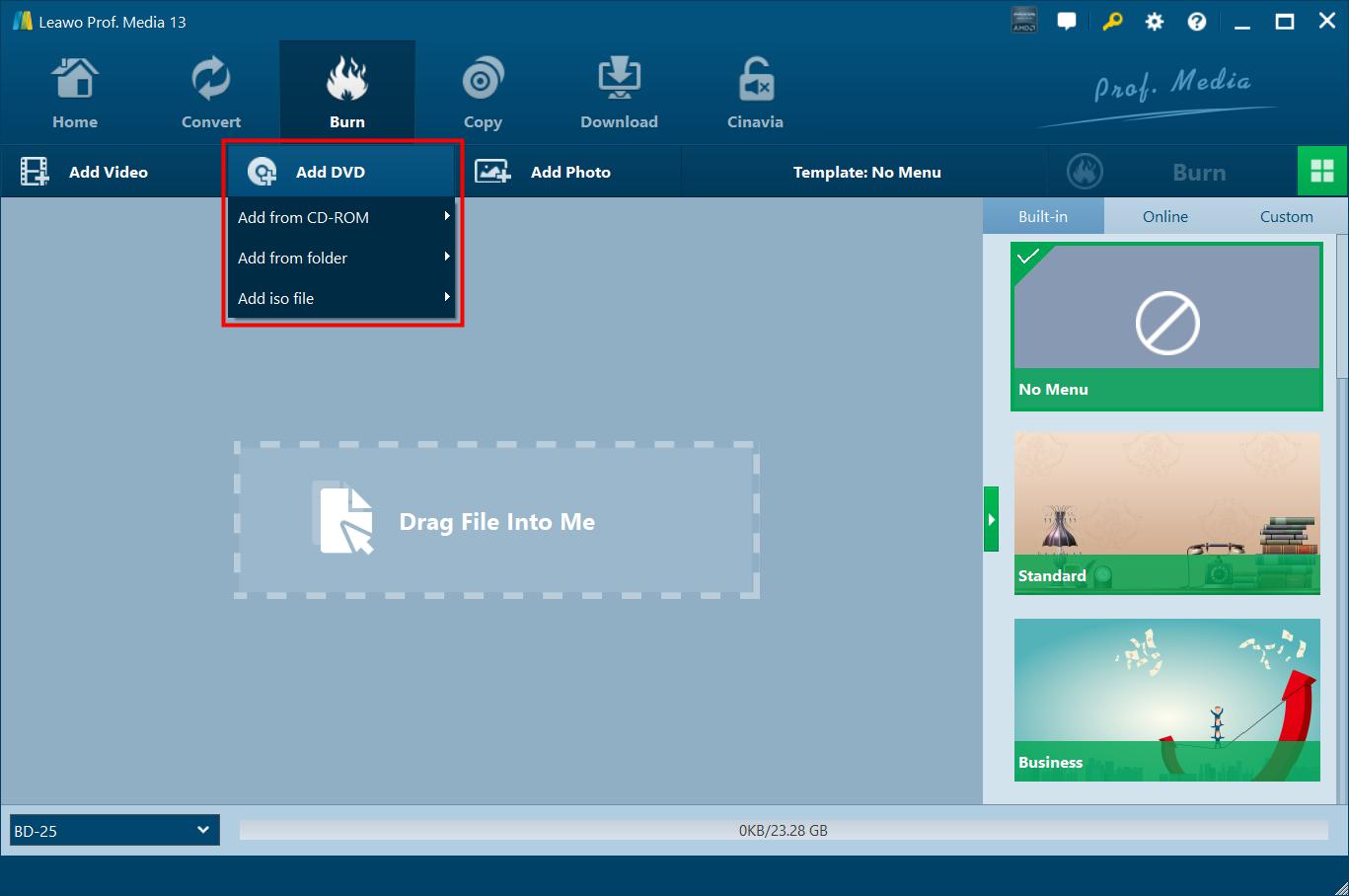The width and height of the screenshot is (1349, 896).
Task: Open the BD-25 disc type dropdown
Action: [x=114, y=830]
